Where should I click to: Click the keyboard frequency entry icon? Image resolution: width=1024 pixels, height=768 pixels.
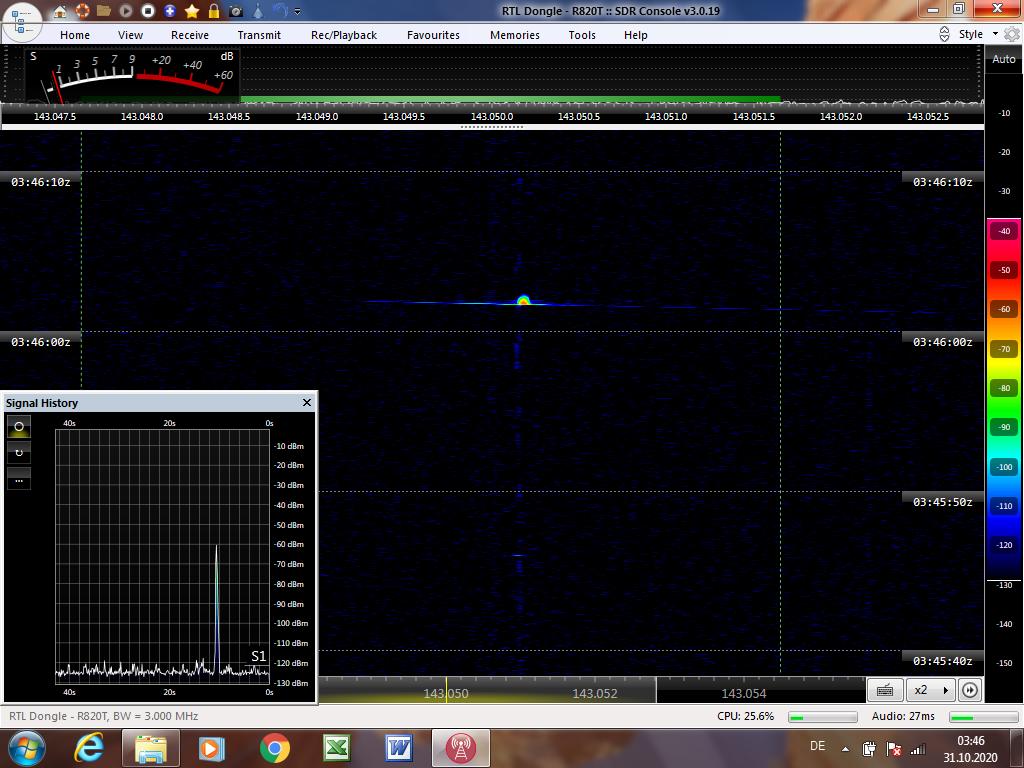click(885, 690)
